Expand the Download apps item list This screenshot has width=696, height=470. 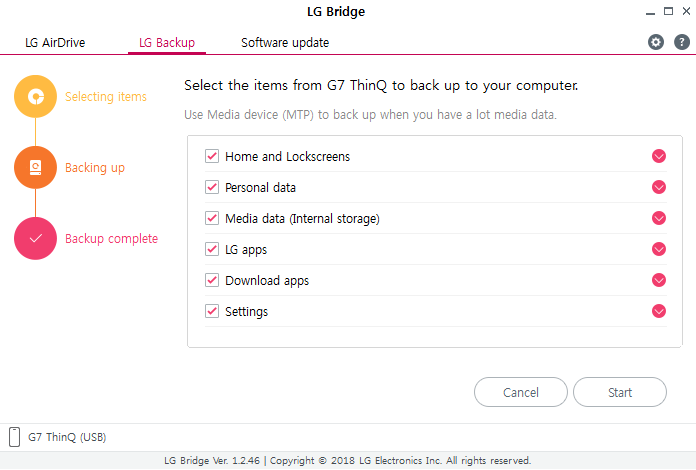659,280
